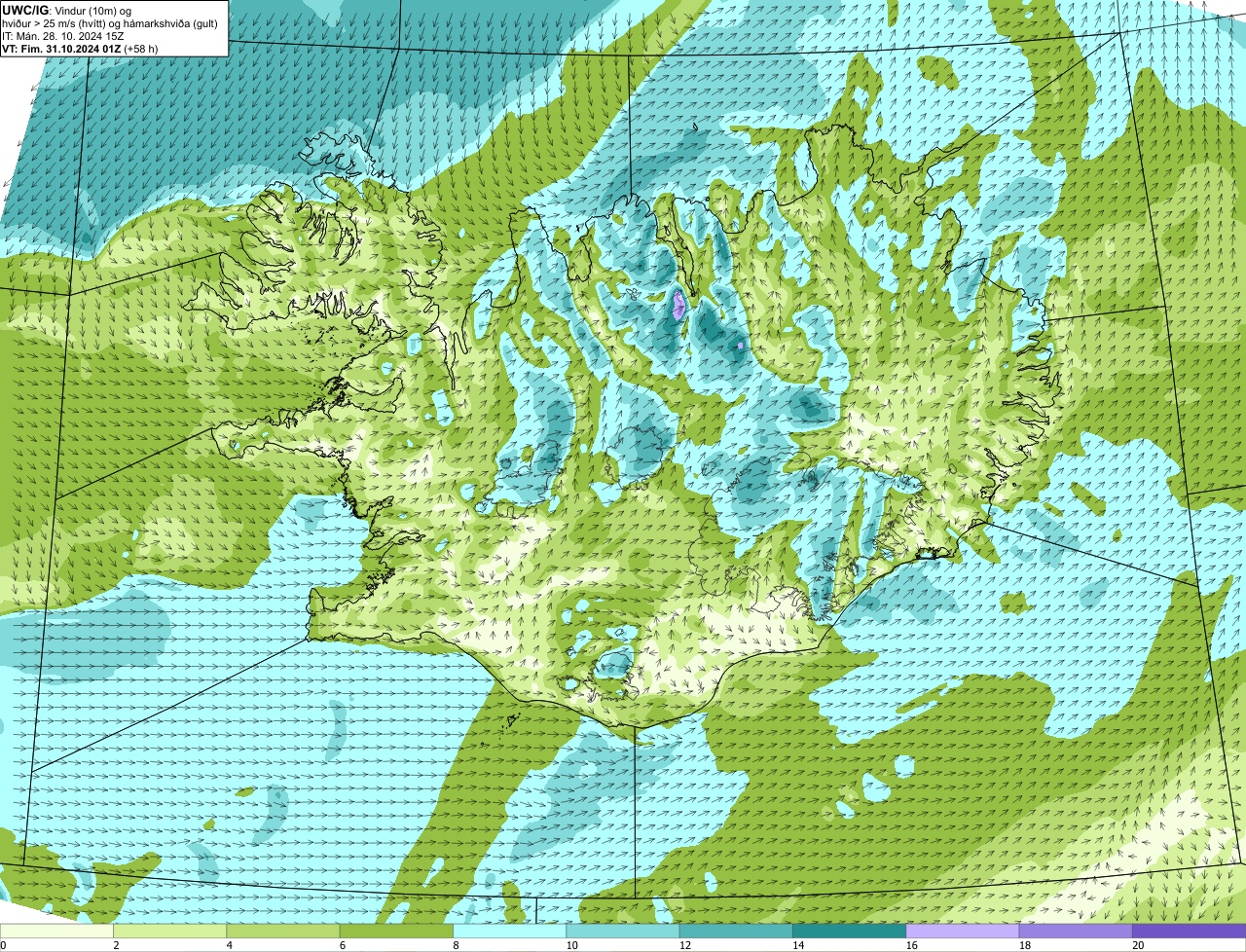Click the 12–14 m/s teal legend swatch
The width and height of the screenshot is (1246, 952).
736,931
